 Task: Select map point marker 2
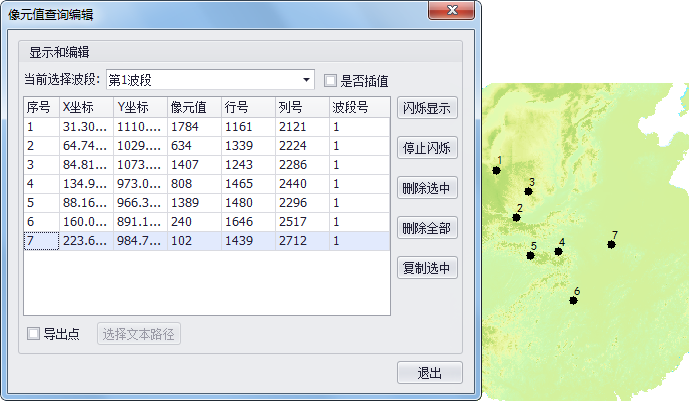[515, 217]
